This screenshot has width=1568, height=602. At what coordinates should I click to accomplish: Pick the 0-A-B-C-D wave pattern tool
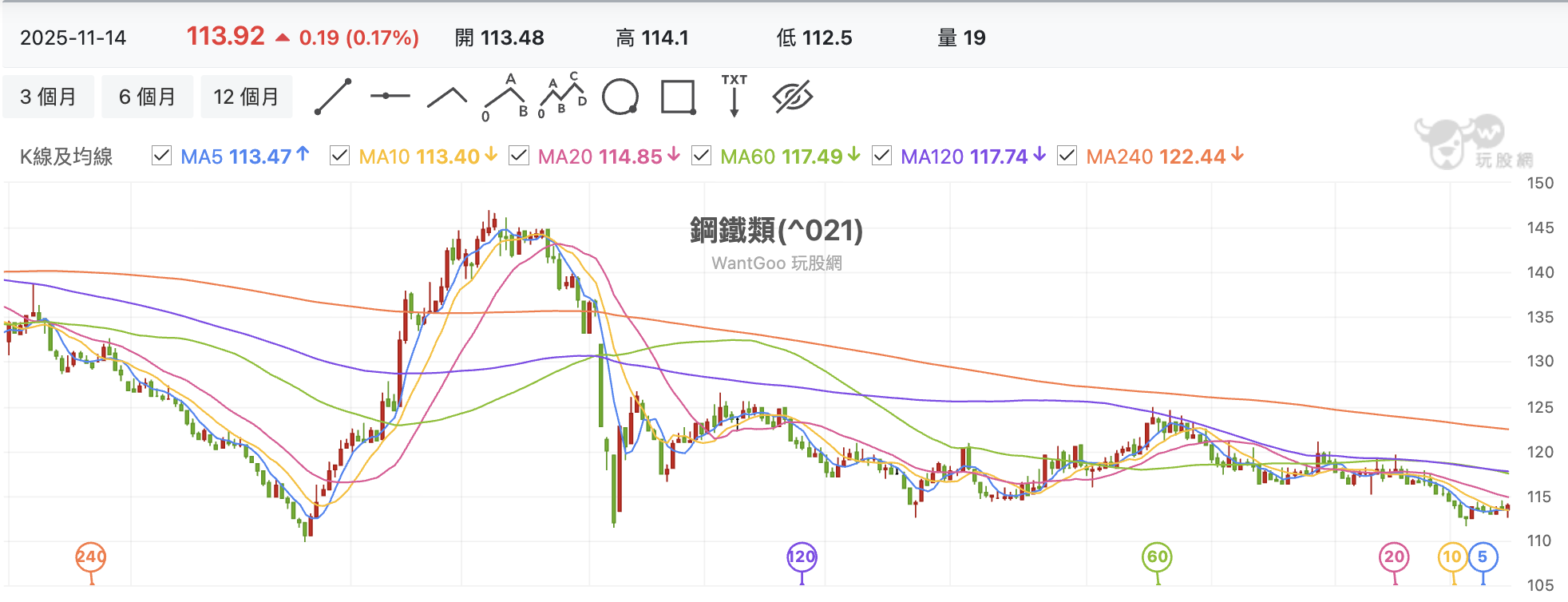(563, 96)
